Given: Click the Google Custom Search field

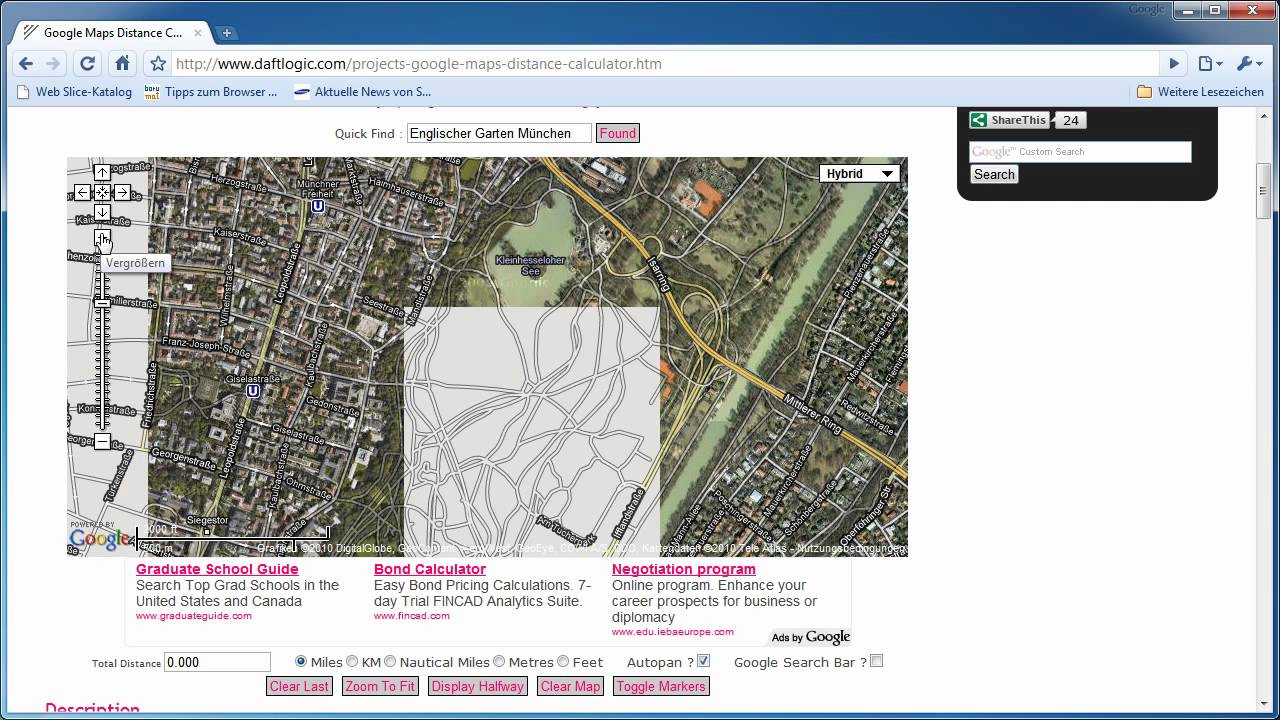Looking at the screenshot, I should click(1080, 152).
